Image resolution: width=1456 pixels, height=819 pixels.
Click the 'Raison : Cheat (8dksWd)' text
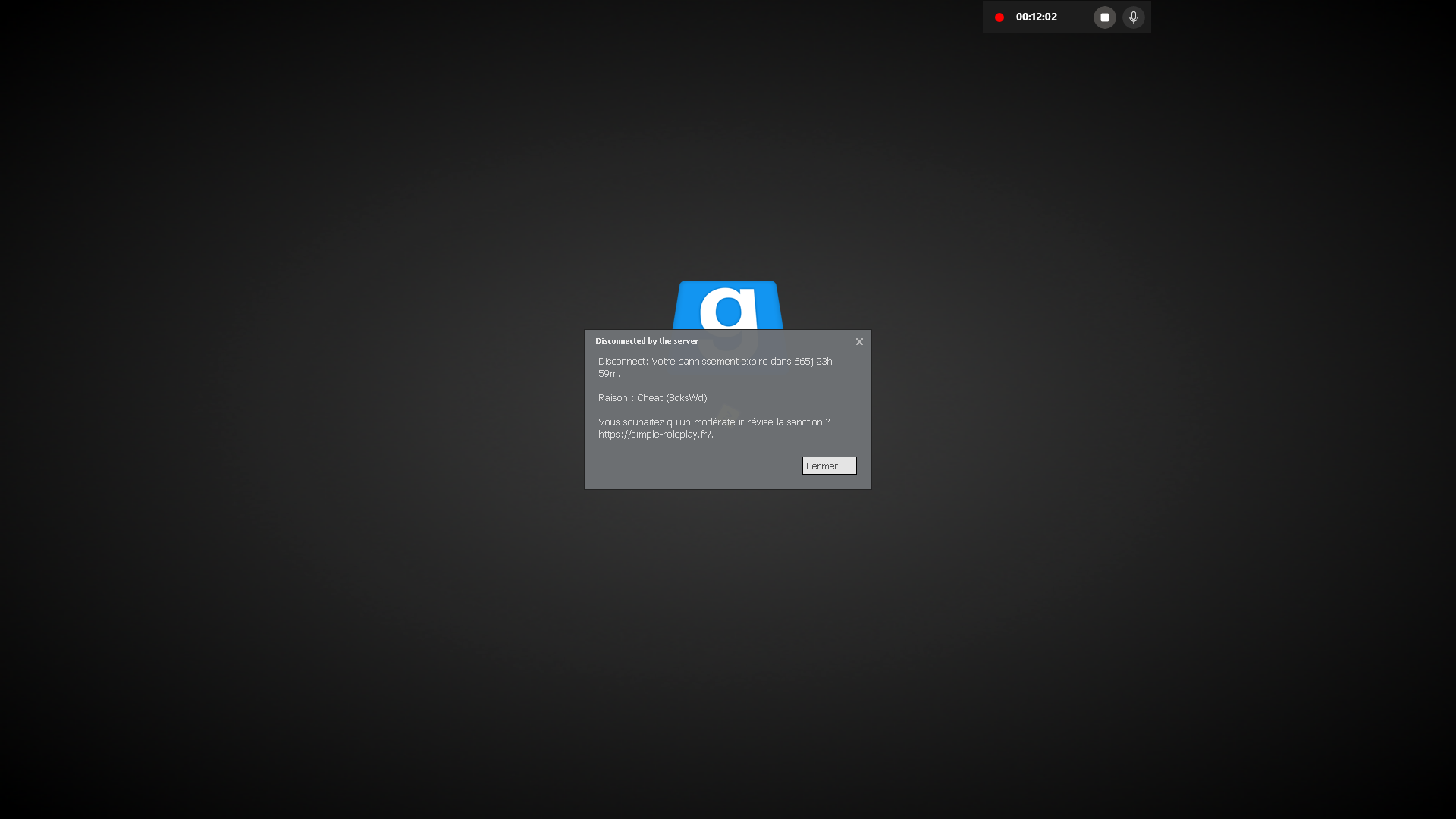click(x=652, y=397)
